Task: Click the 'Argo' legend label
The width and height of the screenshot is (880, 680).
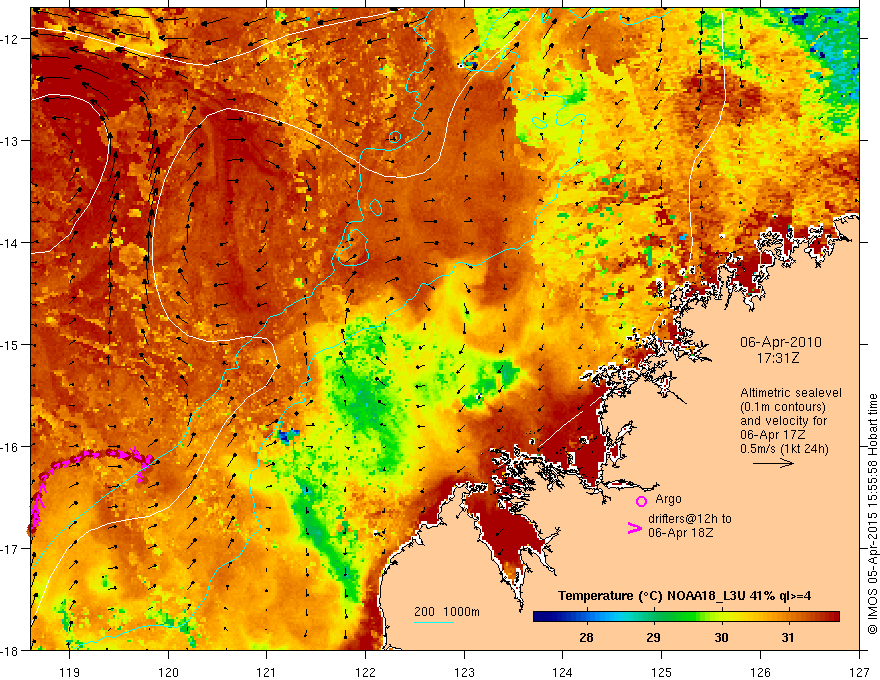Action: (x=668, y=499)
